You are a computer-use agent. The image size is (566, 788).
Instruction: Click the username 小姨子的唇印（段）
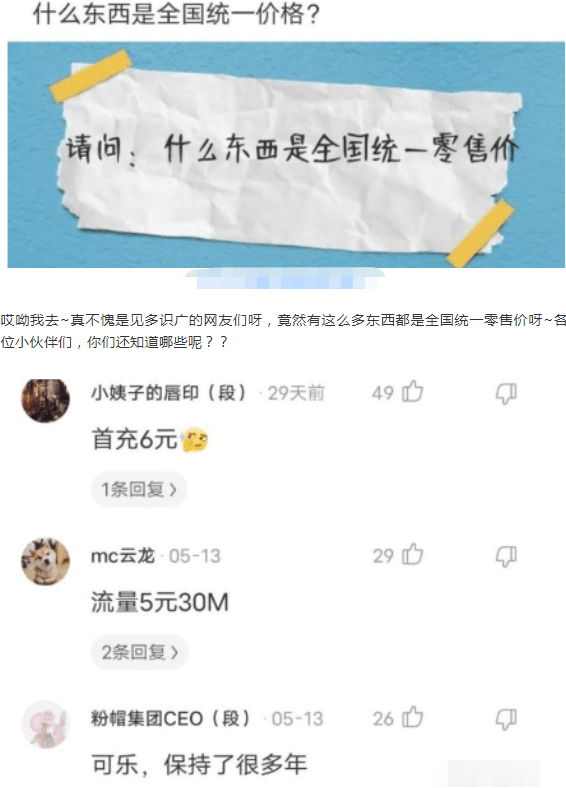coord(169,392)
